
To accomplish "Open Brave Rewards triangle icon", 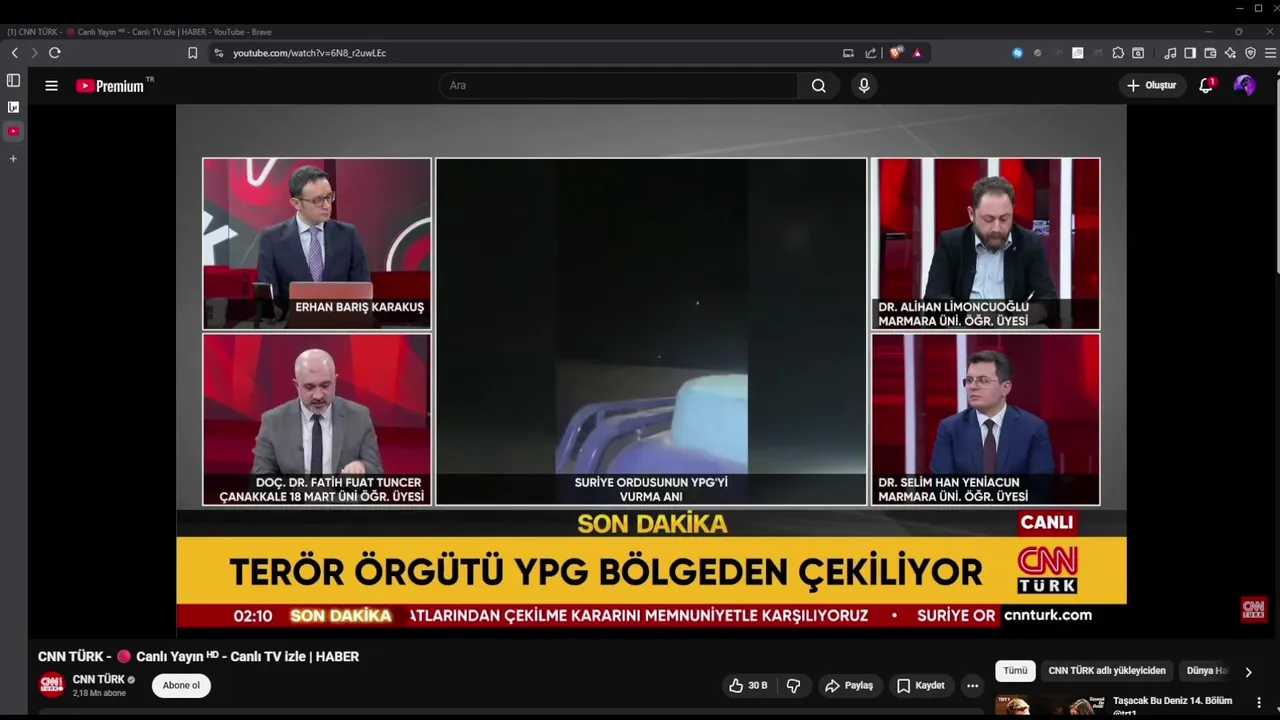I will (x=917, y=53).
